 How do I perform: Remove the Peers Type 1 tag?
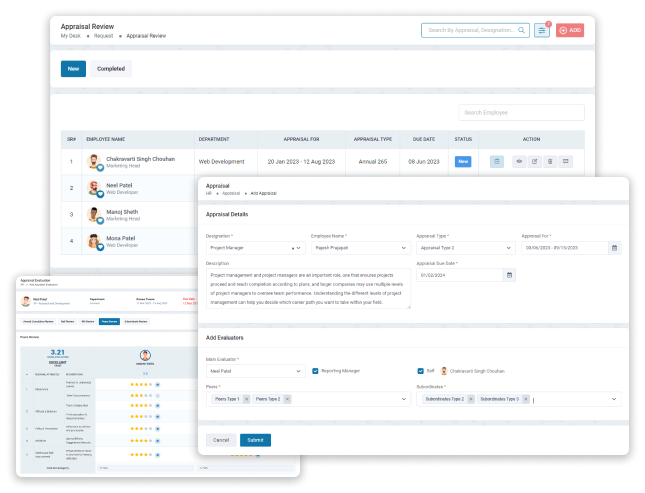(x=246, y=399)
